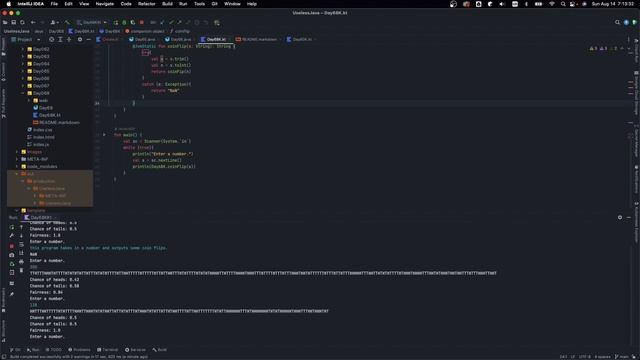The height and width of the screenshot is (360, 640).
Task: Click the Save All toolbar icon
Action: pos(13,22)
